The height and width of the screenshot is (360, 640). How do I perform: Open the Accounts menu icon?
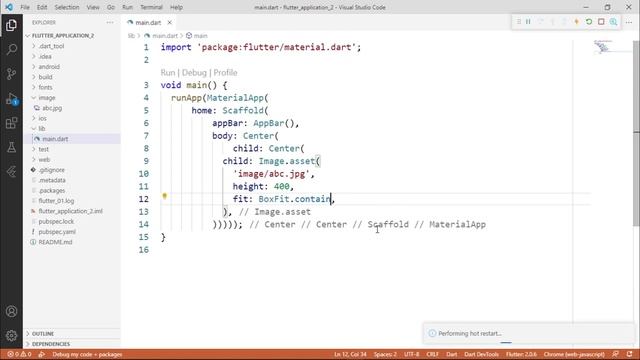coord(11,311)
